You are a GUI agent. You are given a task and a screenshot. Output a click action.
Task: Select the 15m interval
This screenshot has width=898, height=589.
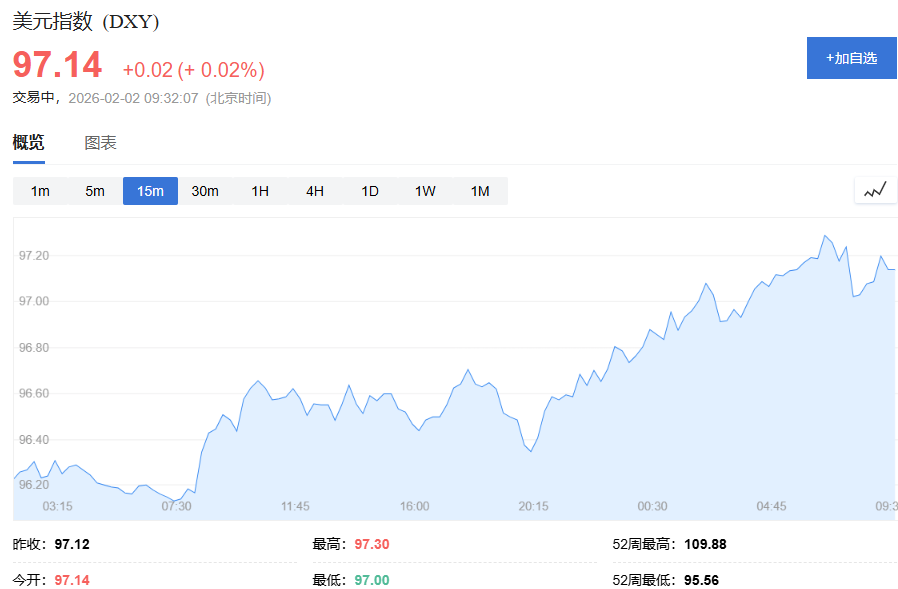[150, 191]
